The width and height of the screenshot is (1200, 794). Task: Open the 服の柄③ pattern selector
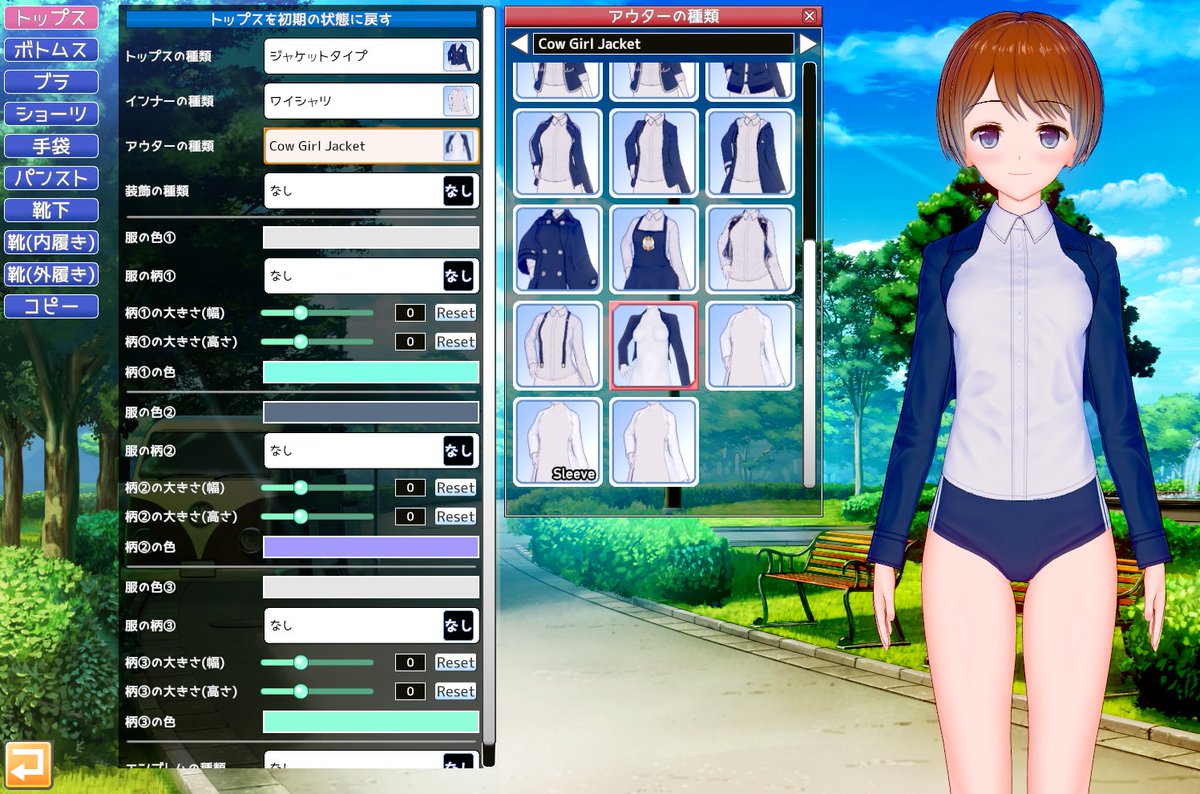[371, 625]
